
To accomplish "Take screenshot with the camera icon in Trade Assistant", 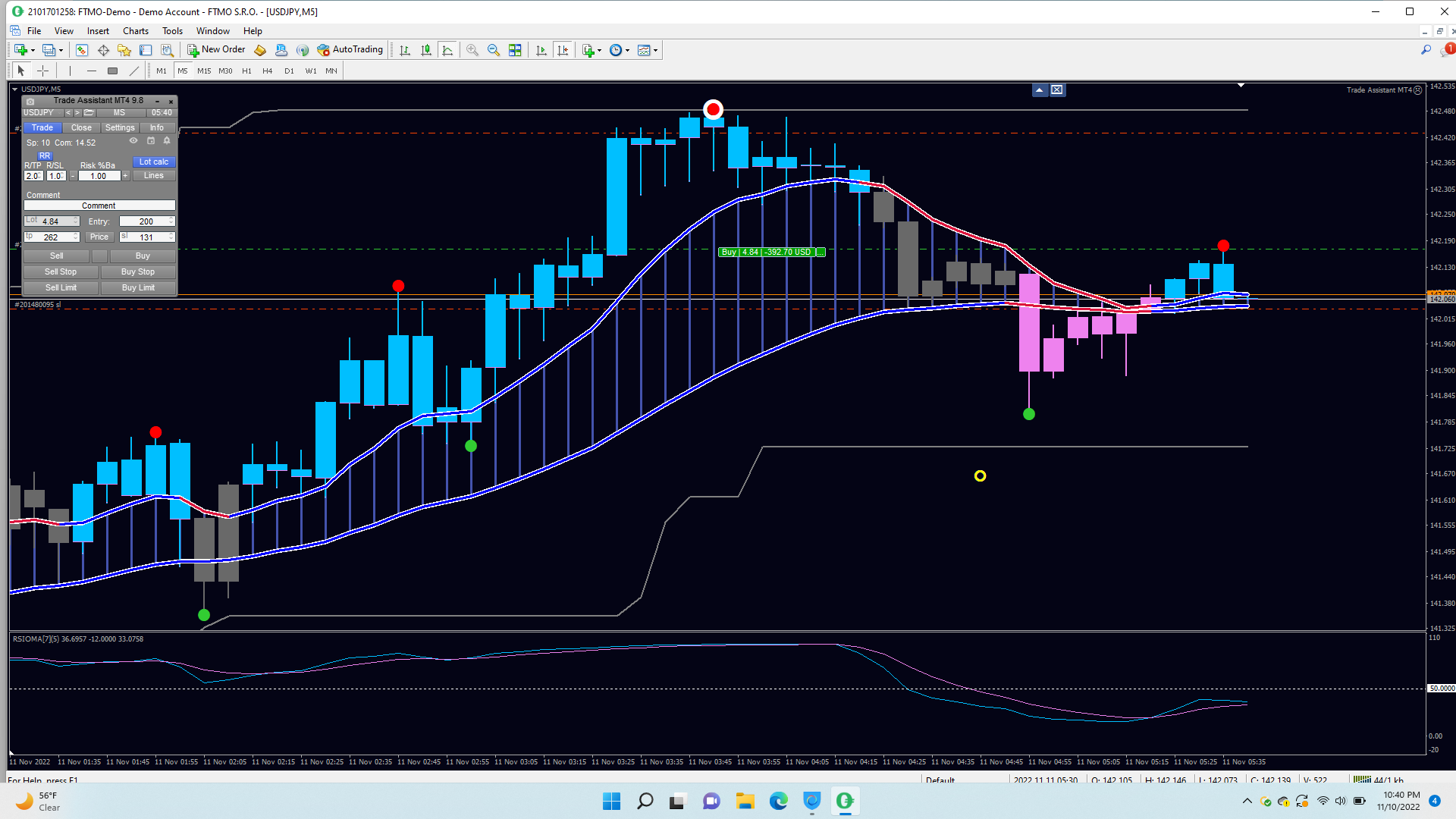I will click(x=30, y=101).
